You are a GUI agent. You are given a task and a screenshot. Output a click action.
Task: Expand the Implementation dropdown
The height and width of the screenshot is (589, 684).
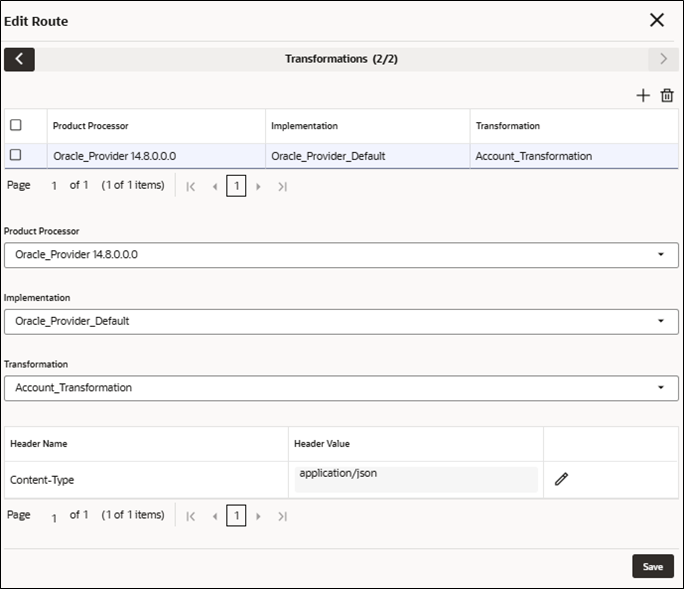[x=341, y=322]
